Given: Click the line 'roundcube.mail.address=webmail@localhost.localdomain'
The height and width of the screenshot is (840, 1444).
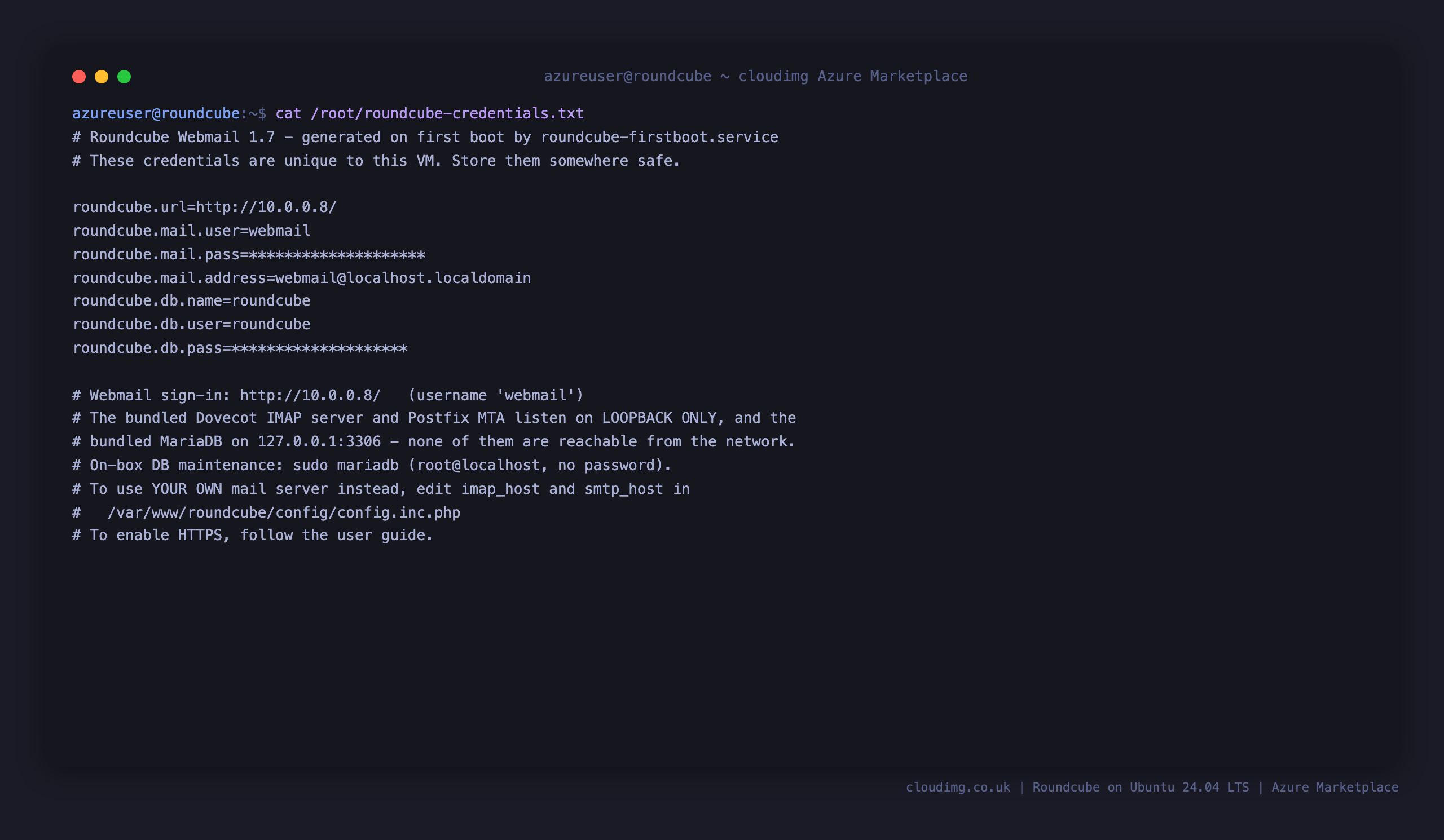Looking at the screenshot, I should coord(301,278).
